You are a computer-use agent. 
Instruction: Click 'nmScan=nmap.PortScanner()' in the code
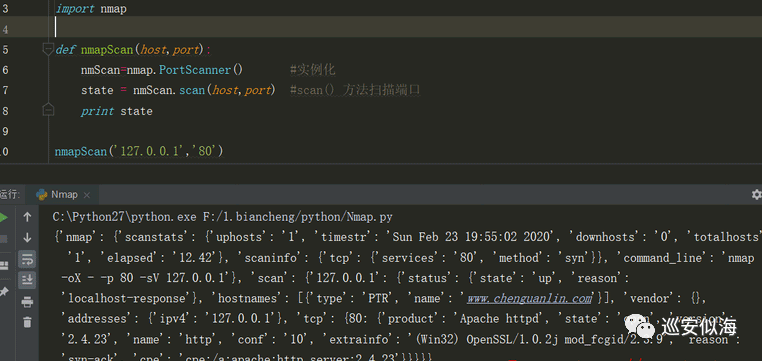click(x=162, y=70)
